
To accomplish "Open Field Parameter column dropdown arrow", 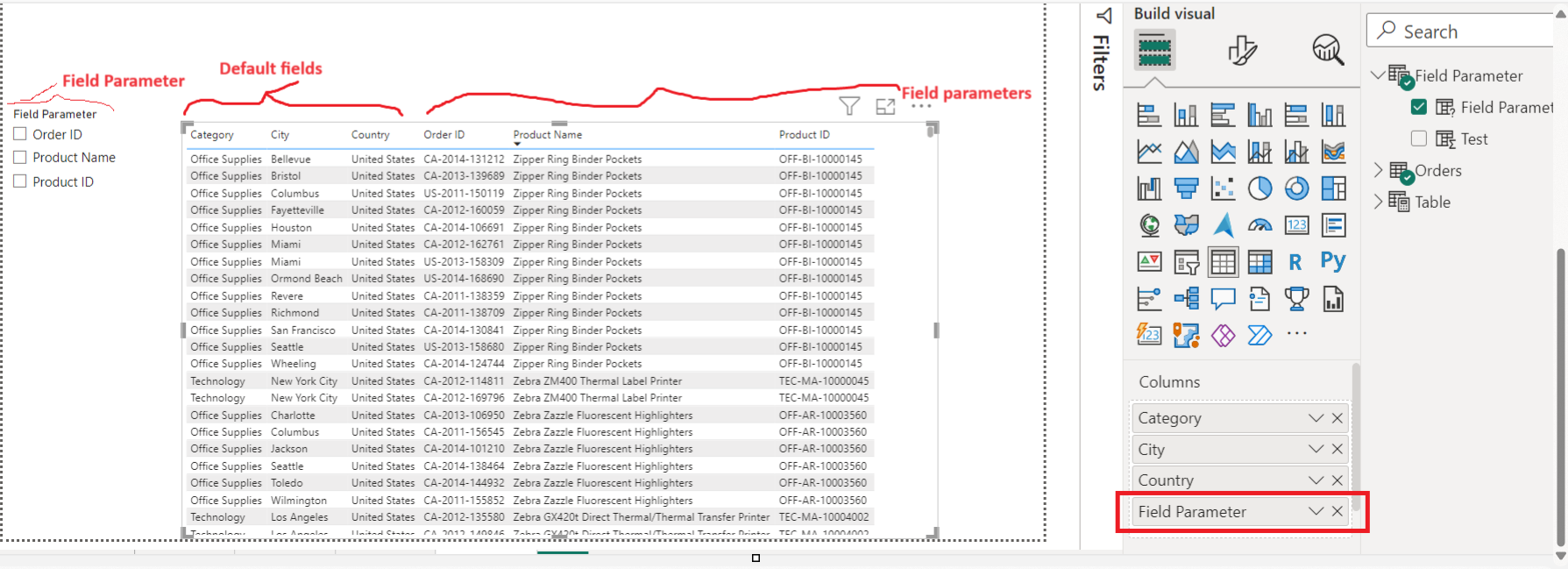I will coord(1316,511).
